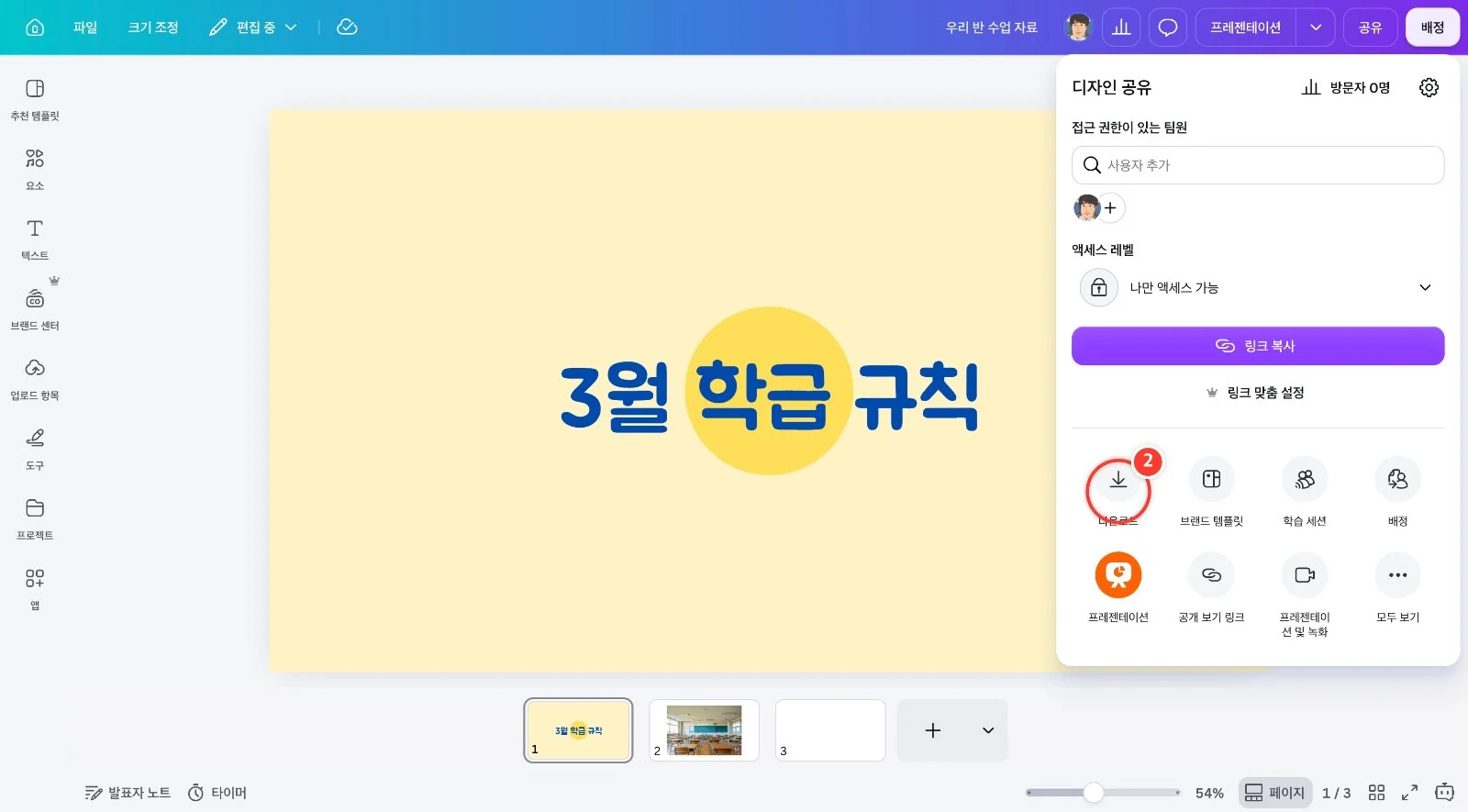The width and height of the screenshot is (1468, 812).
Task: Open 발표자 노트
Action: pos(128,793)
